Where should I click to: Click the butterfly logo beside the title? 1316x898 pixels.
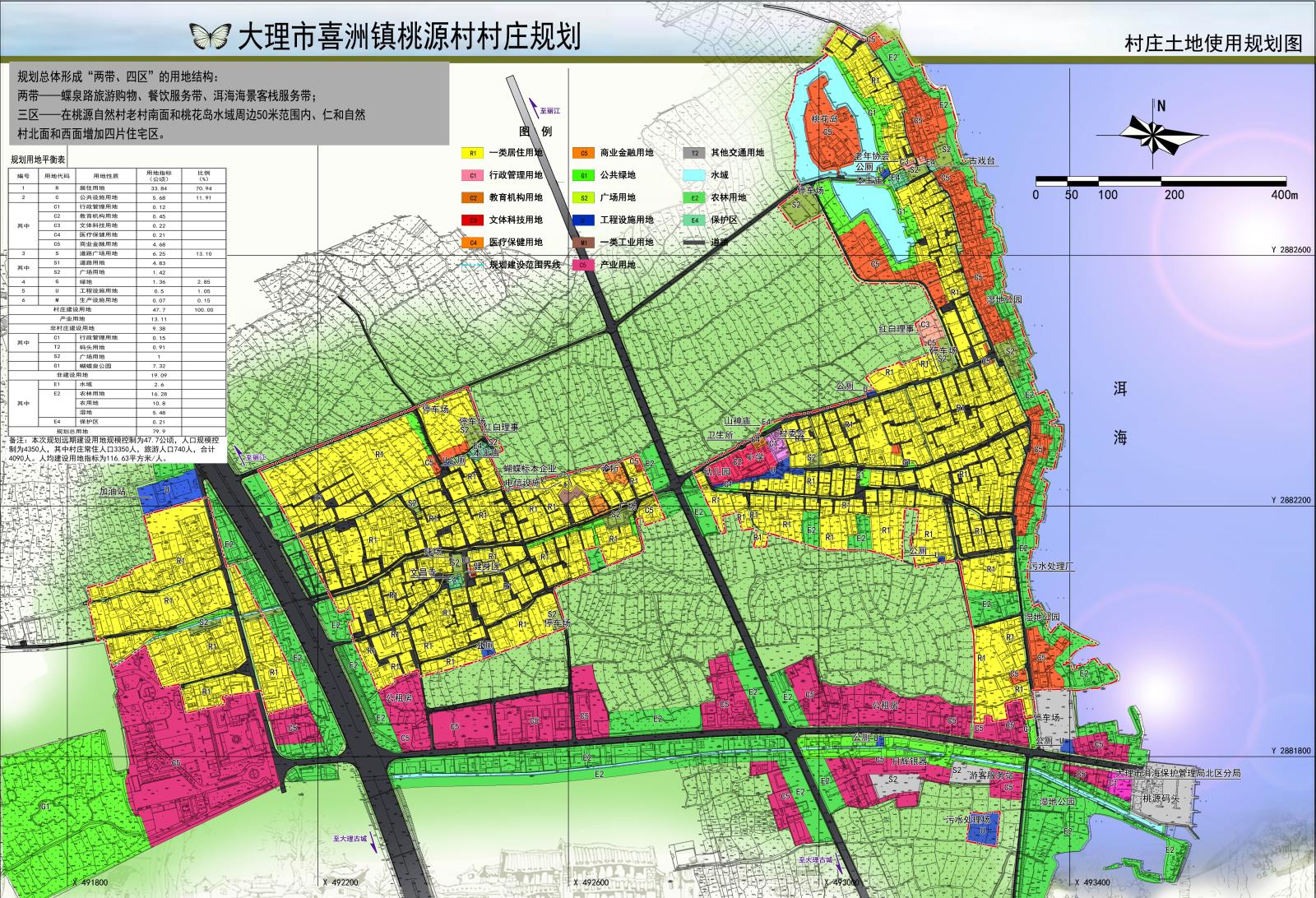tap(211, 33)
